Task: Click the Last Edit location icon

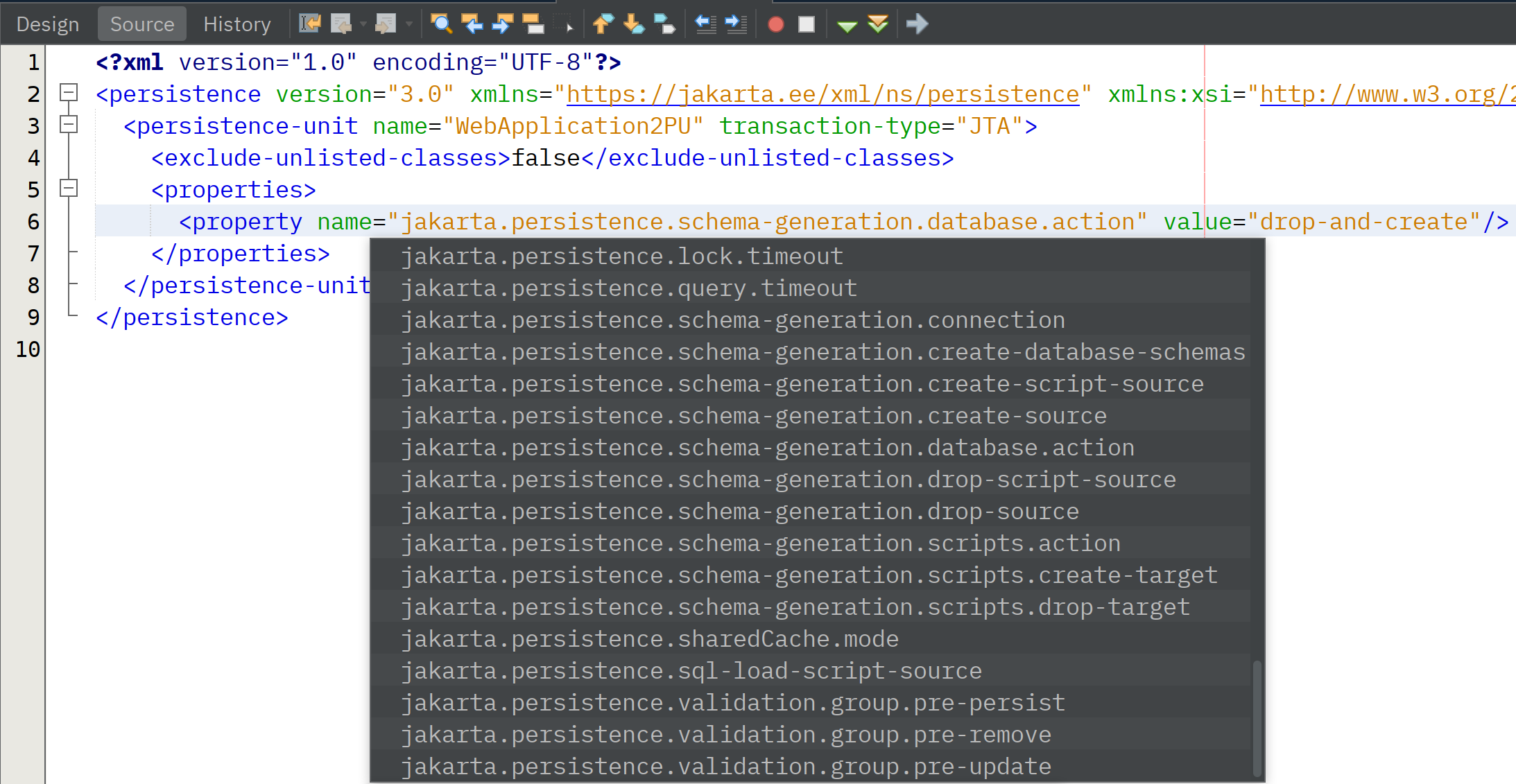Action: click(309, 24)
